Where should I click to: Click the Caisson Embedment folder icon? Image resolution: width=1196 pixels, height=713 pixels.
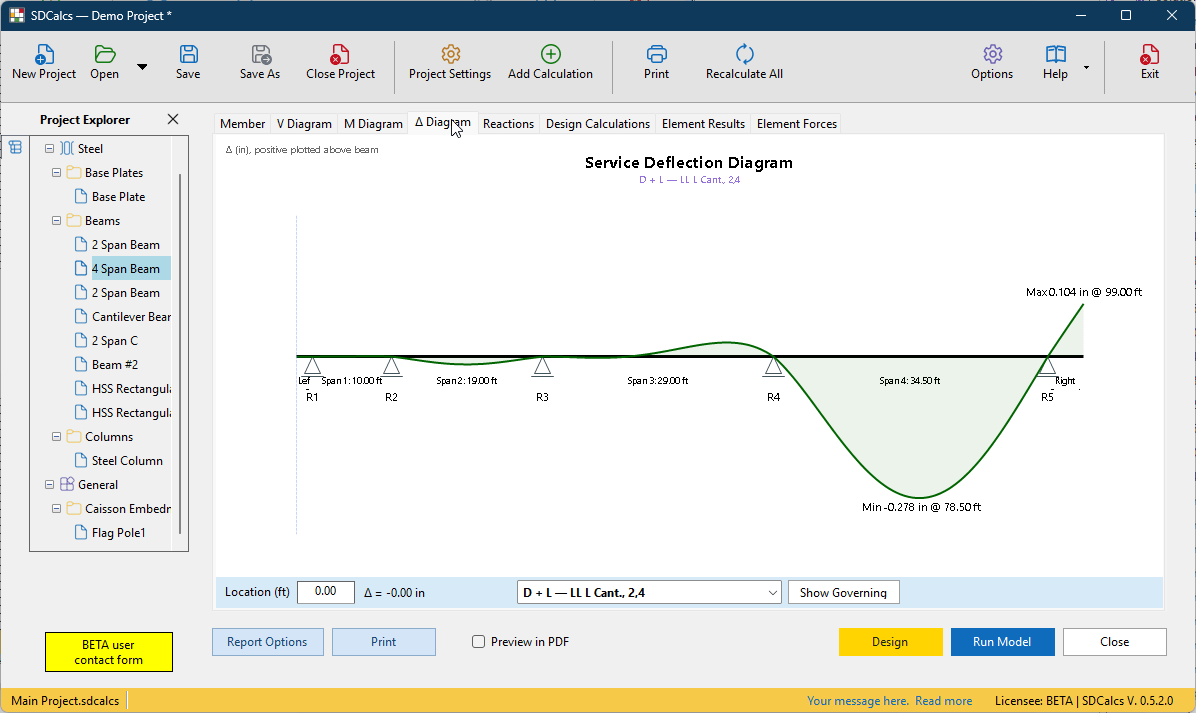(73, 509)
